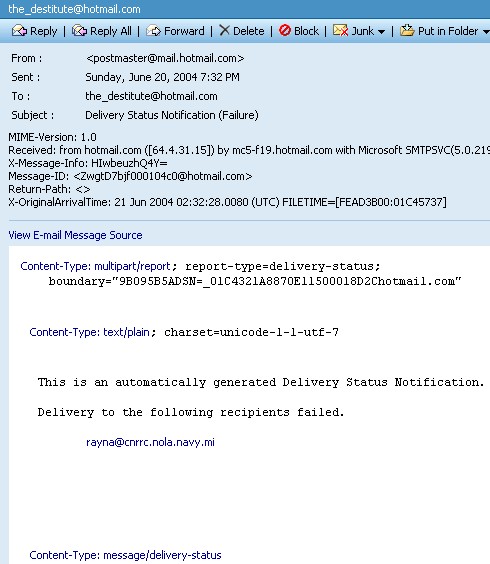Click the Reply text button
The width and height of the screenshot is (490, 564).
tap(44, 31)
